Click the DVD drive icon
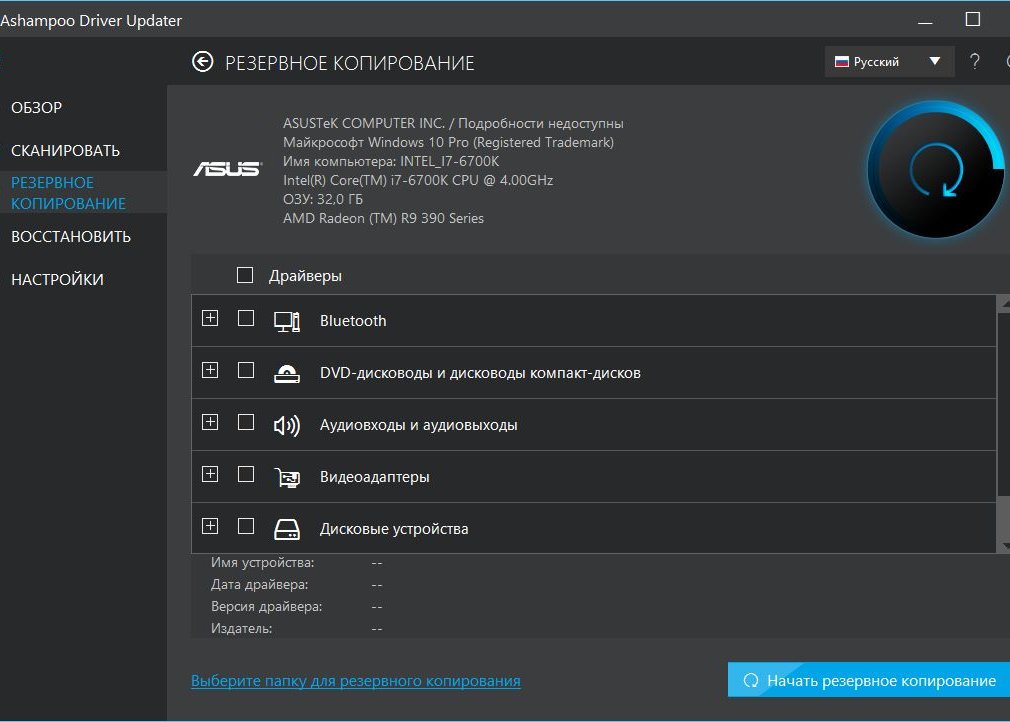The image size is (1010, 722). 287,373
